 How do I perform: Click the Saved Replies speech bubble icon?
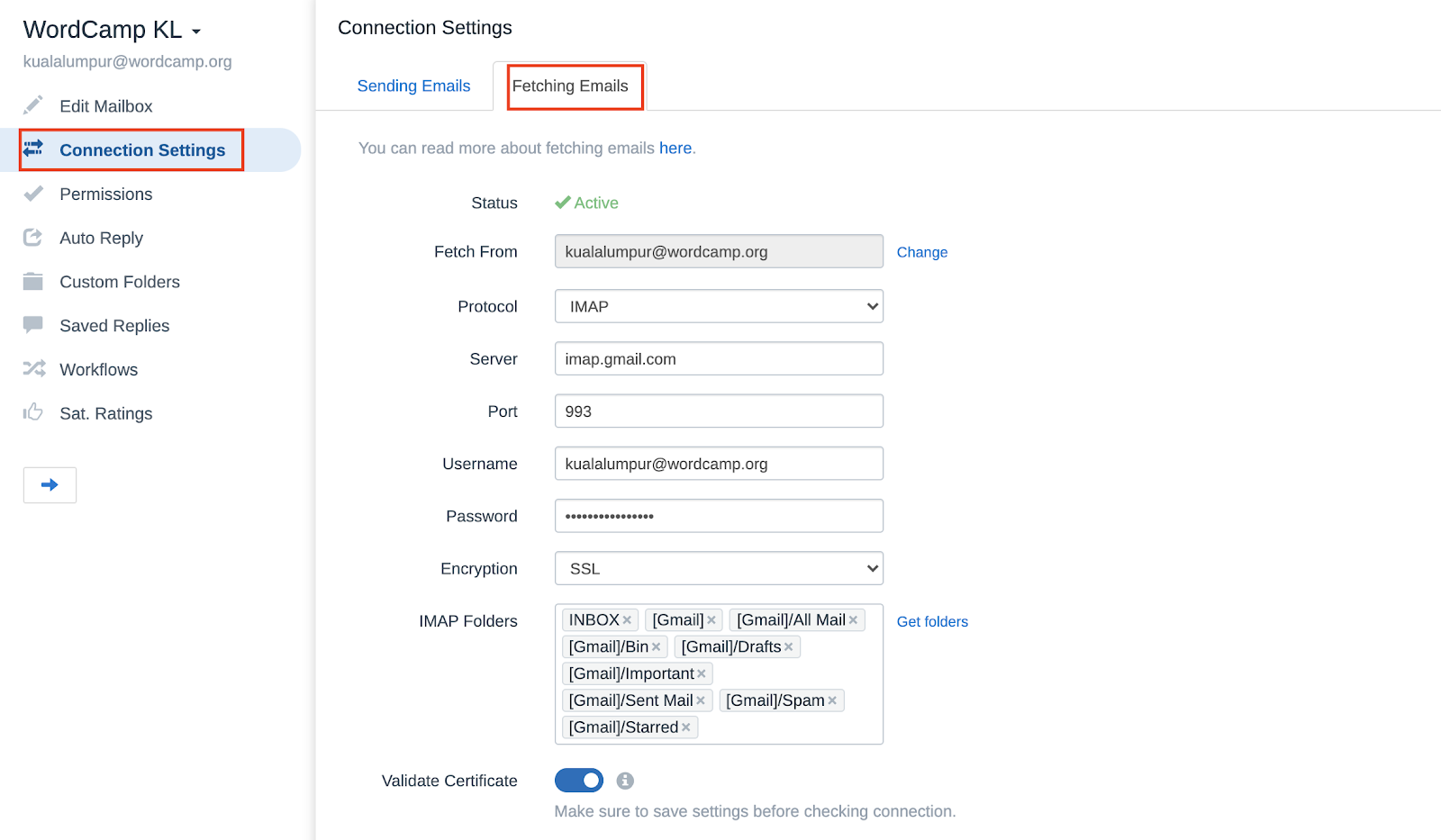[x=33, y=325]
